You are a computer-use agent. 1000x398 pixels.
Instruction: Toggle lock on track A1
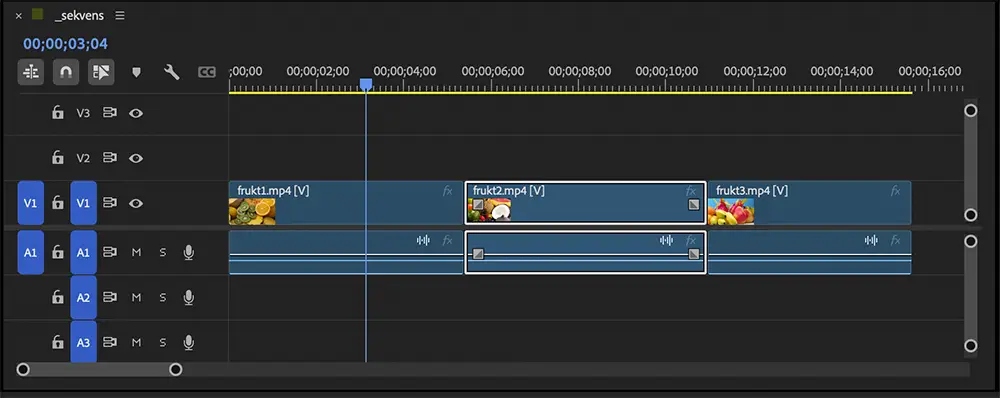(x=57, y=253)
